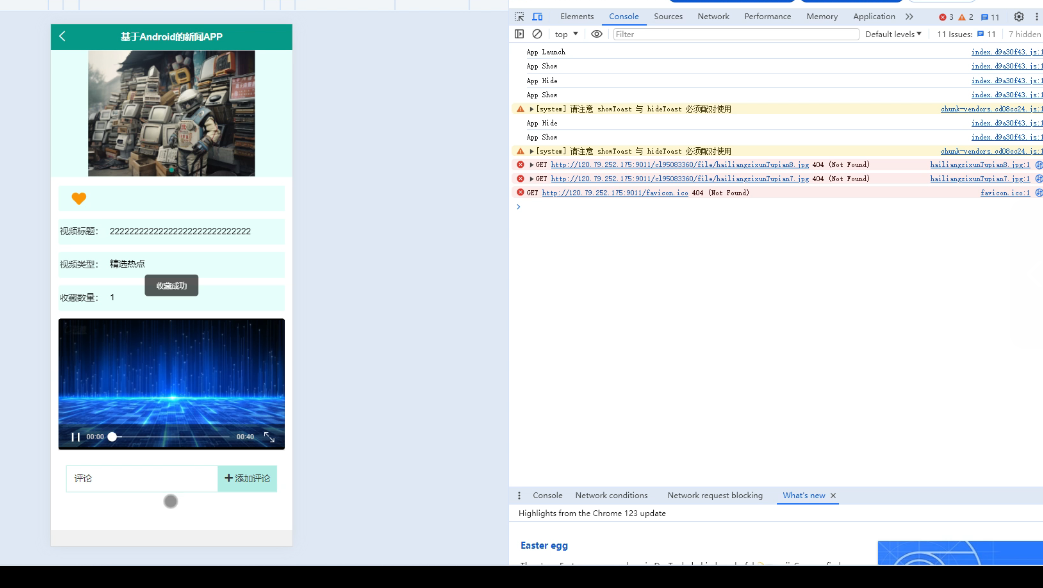Click the 11 Issues link
Viewport: 1043px width, 588px height.
click(967, 34)
